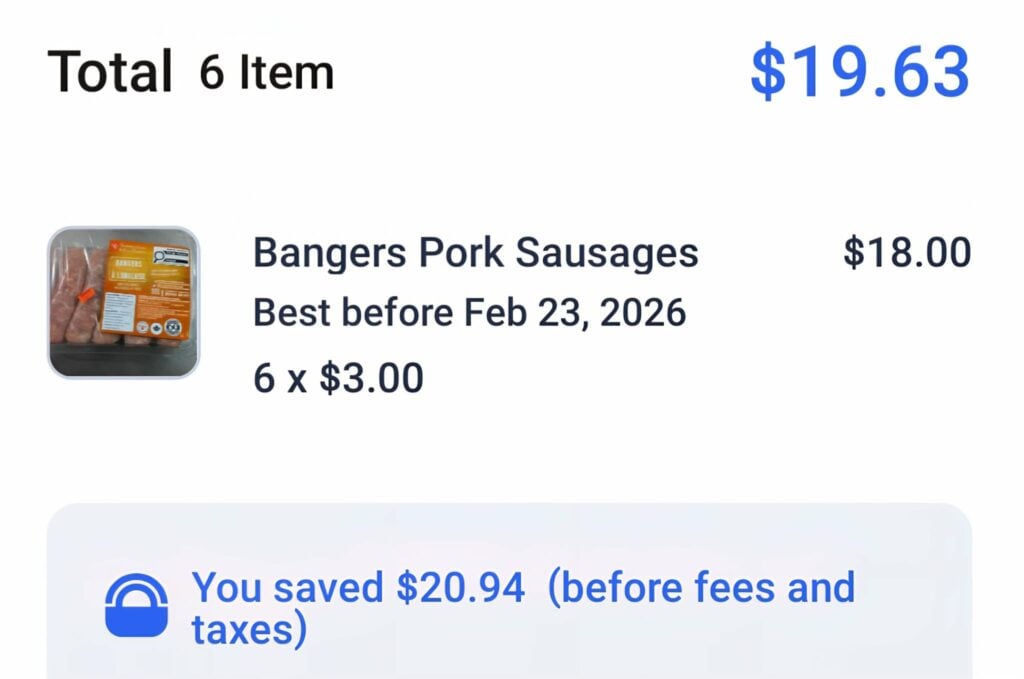Click the $18.00 line item price
Screen dimensions: 1024x679
pos(906,252)
